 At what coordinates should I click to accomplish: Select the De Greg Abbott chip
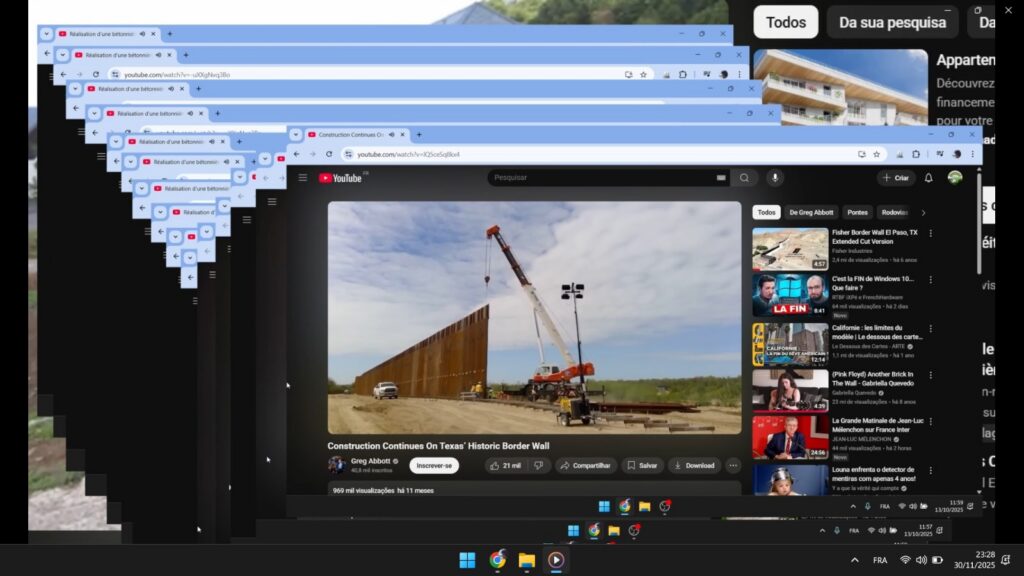pos(813,212)
